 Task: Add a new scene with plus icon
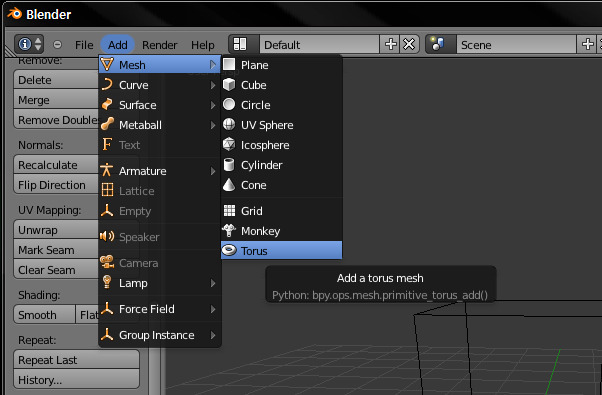(x=587, y=45)
